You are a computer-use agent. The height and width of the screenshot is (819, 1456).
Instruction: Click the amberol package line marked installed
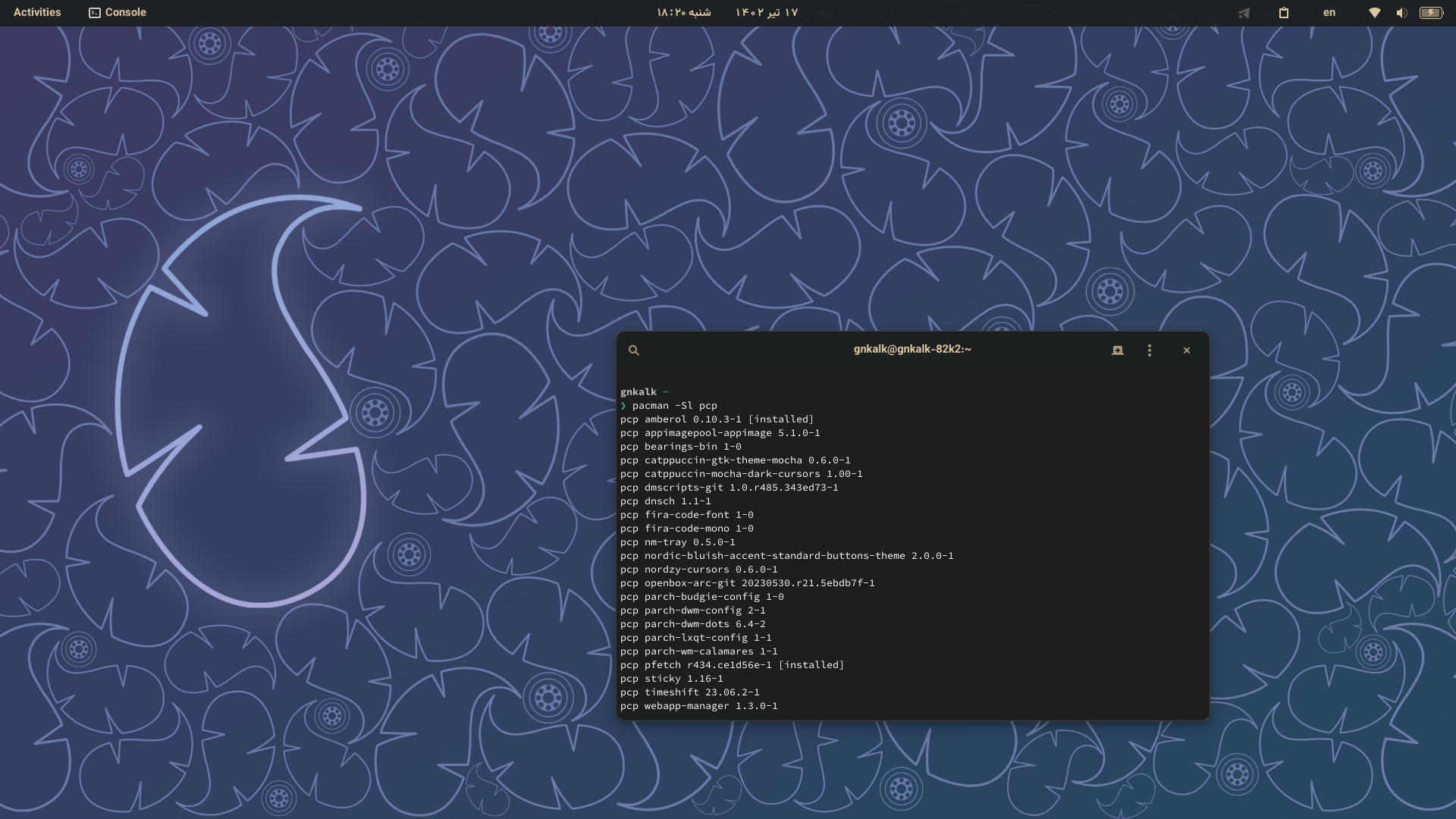coord(717,419)
